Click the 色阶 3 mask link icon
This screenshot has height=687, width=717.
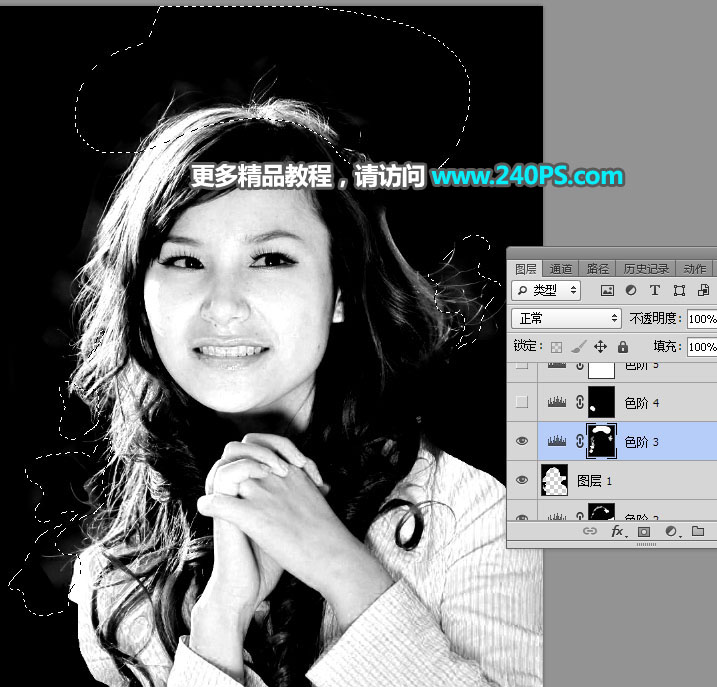pyautogui.click(x=579, y=441)
